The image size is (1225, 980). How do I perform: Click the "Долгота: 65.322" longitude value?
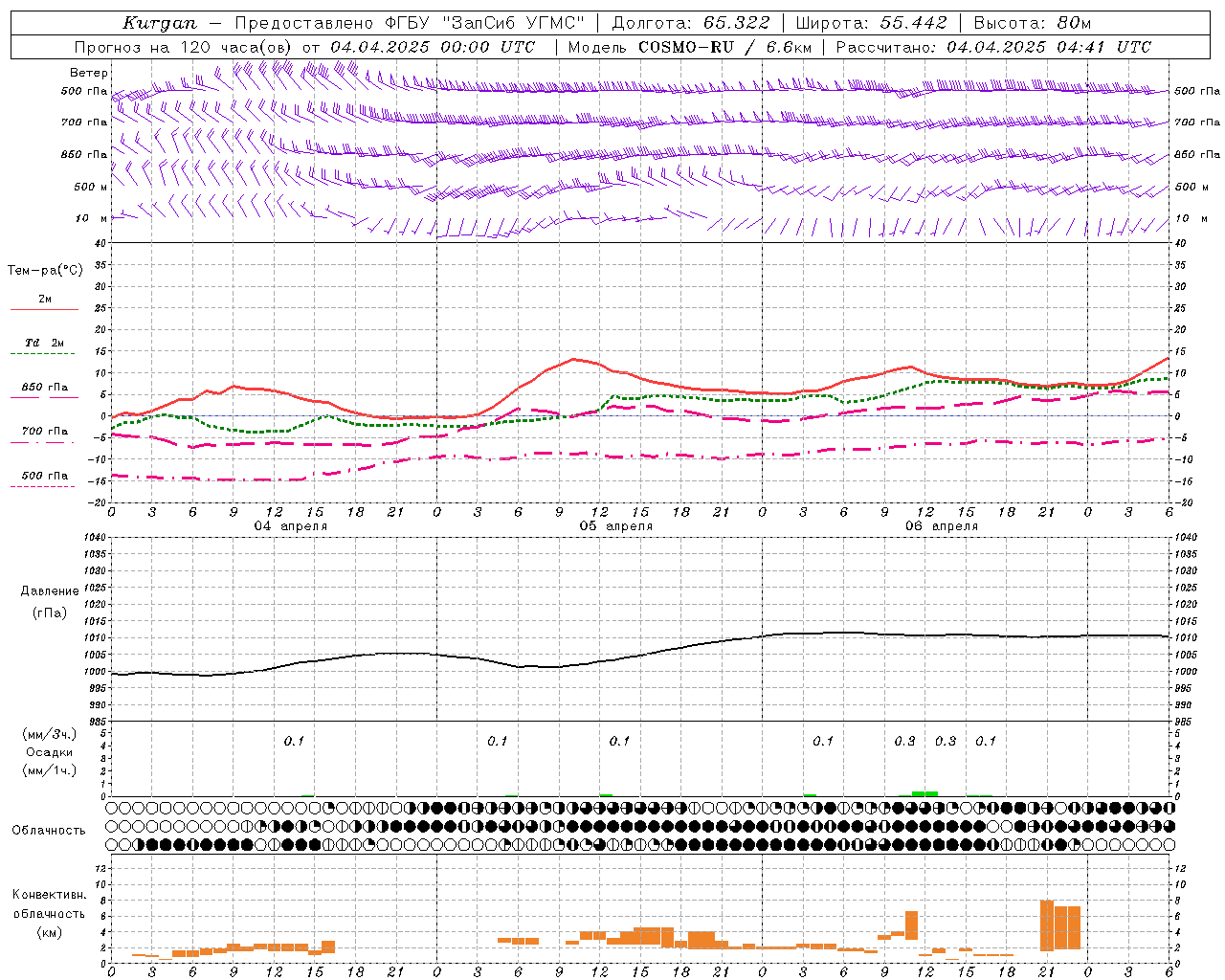click(x=690, y=23)
